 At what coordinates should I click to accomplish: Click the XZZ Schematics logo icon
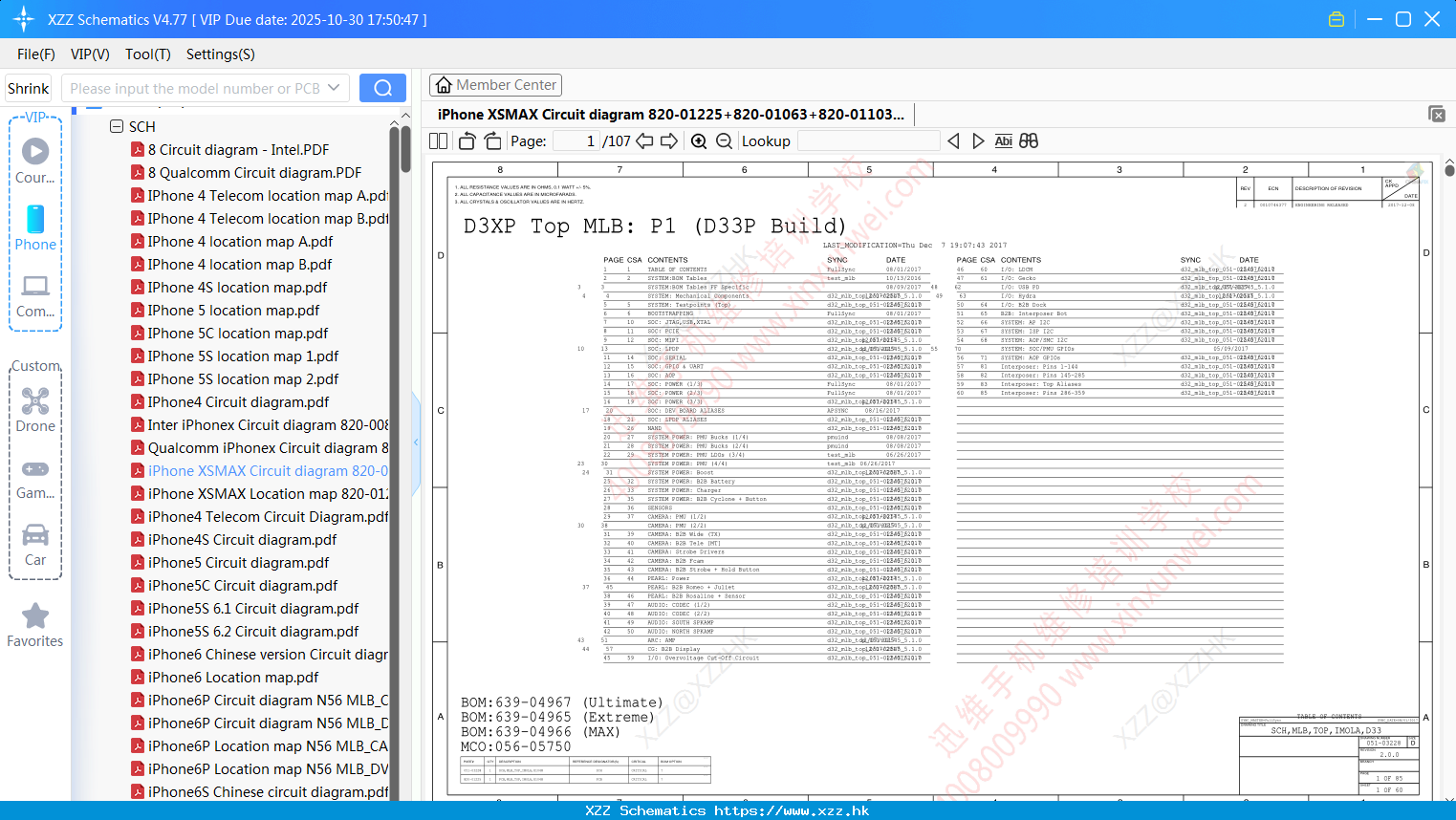24,19
